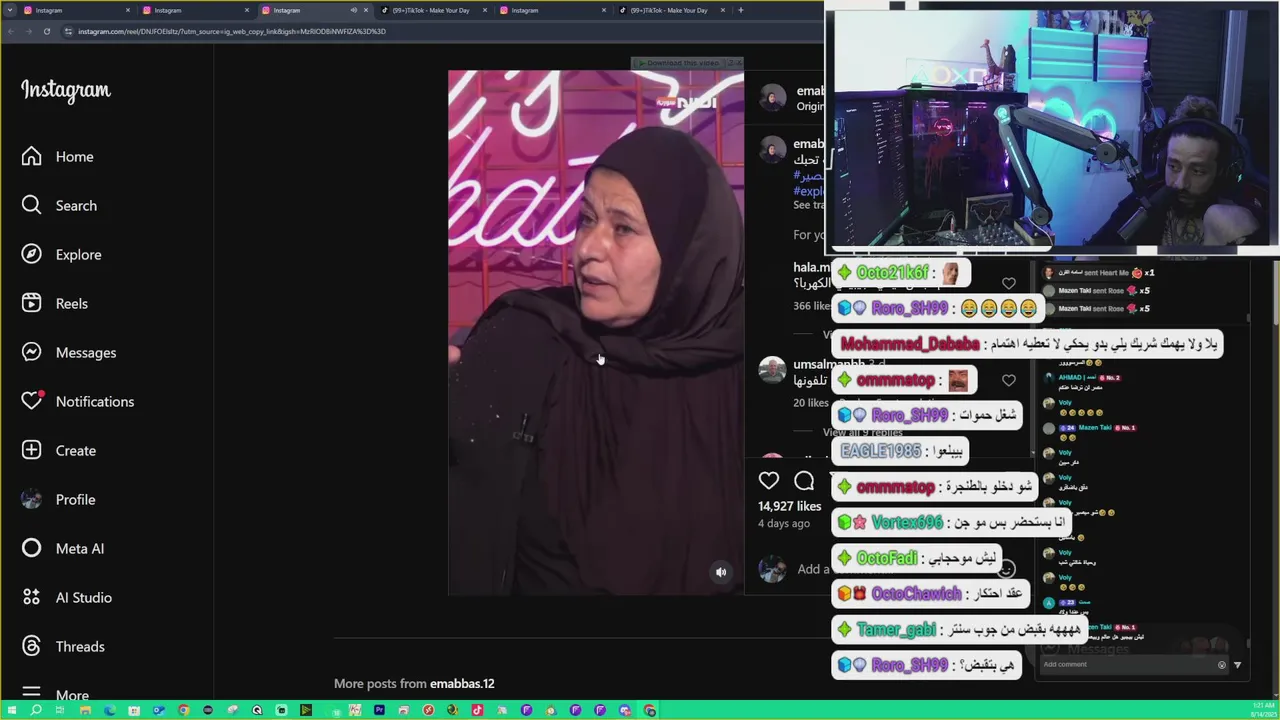Open the Create post option
The height and width of the screenshot is (720, 1280).
59,451
